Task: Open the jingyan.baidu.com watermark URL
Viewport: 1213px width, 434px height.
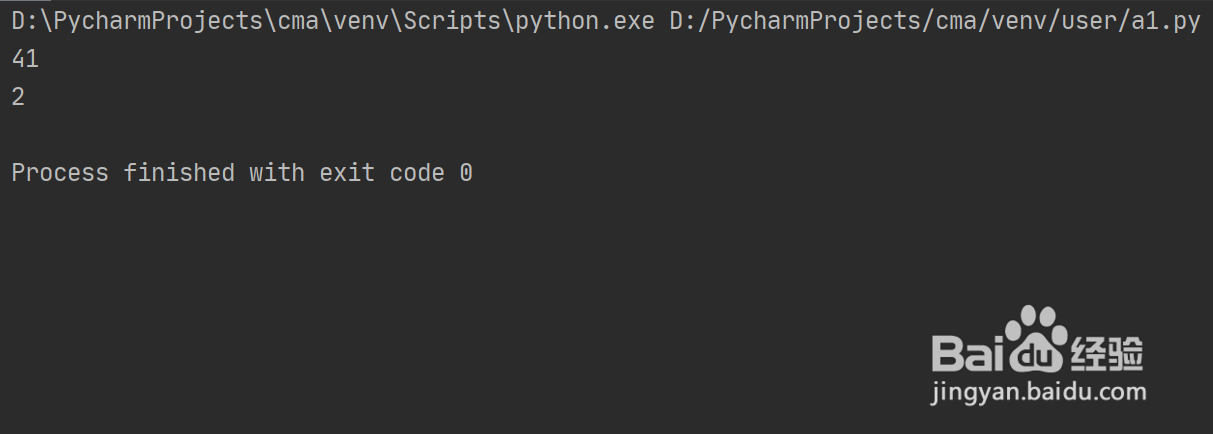Action: (1038, 392)
